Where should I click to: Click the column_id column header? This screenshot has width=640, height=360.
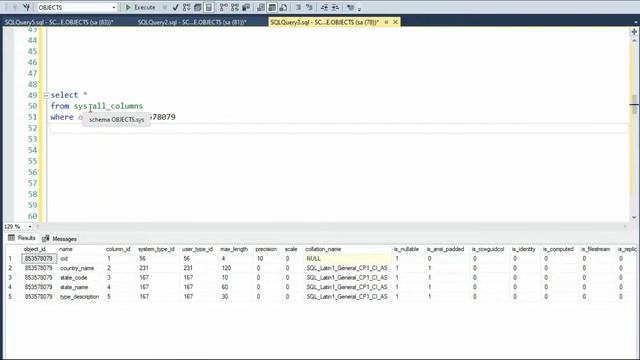(118, 249)
